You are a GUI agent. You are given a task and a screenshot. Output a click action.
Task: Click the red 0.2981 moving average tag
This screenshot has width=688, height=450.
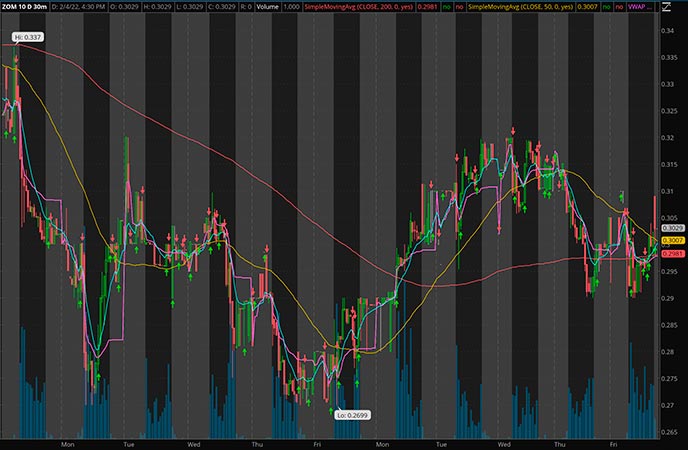pos(672,254)
